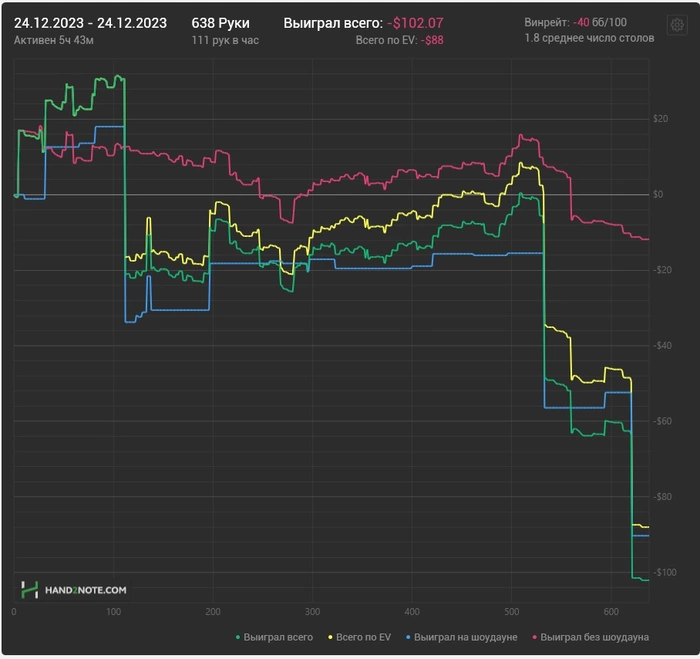
Task: Click the HAND2NOTE.COM watermark text
Action: pos(85,591)
